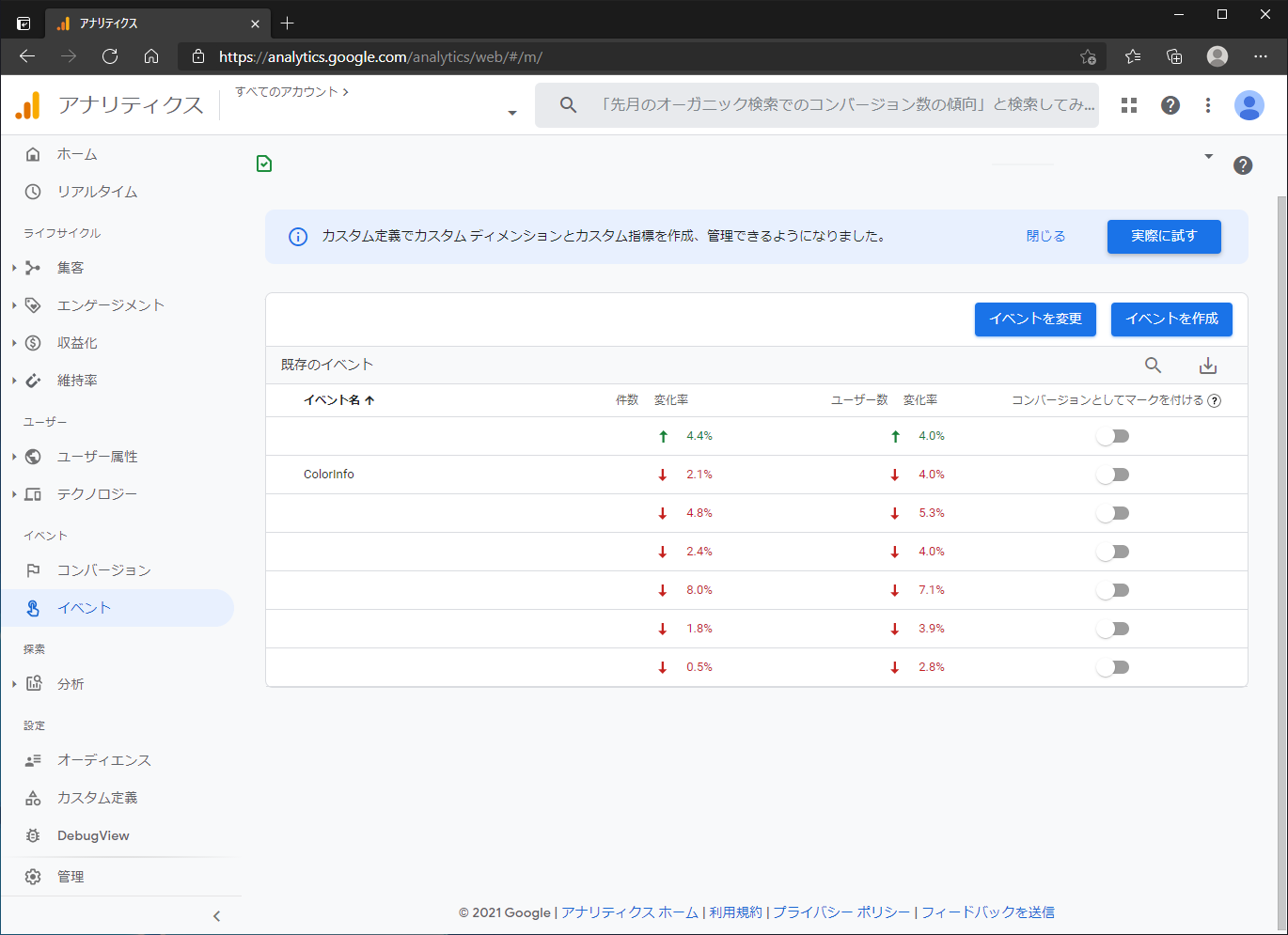Expand the 分析 section arrow
Image resolution: width=1288 pixels, height=935 pixels.
(x=14, y=684)
